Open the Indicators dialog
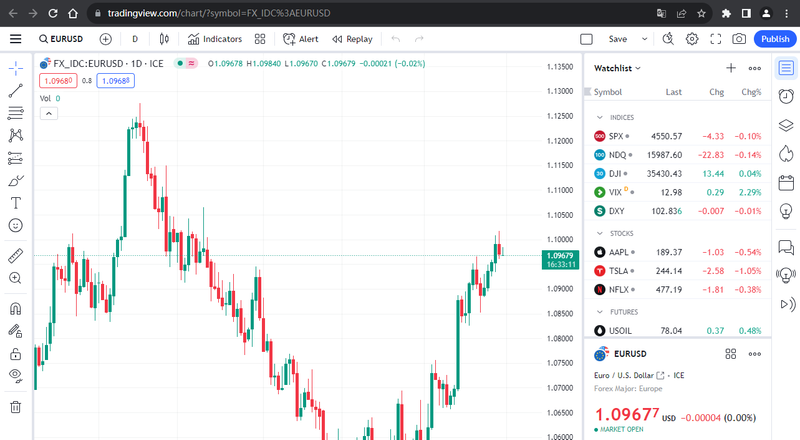 pos(215,39)
